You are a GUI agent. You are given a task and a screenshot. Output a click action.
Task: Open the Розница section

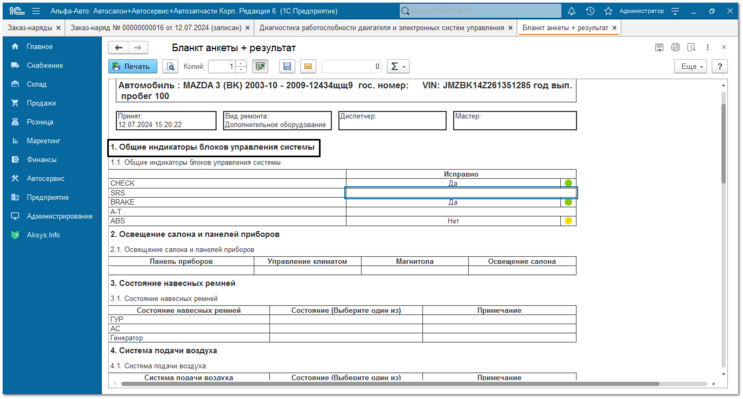tap(40, 122)
